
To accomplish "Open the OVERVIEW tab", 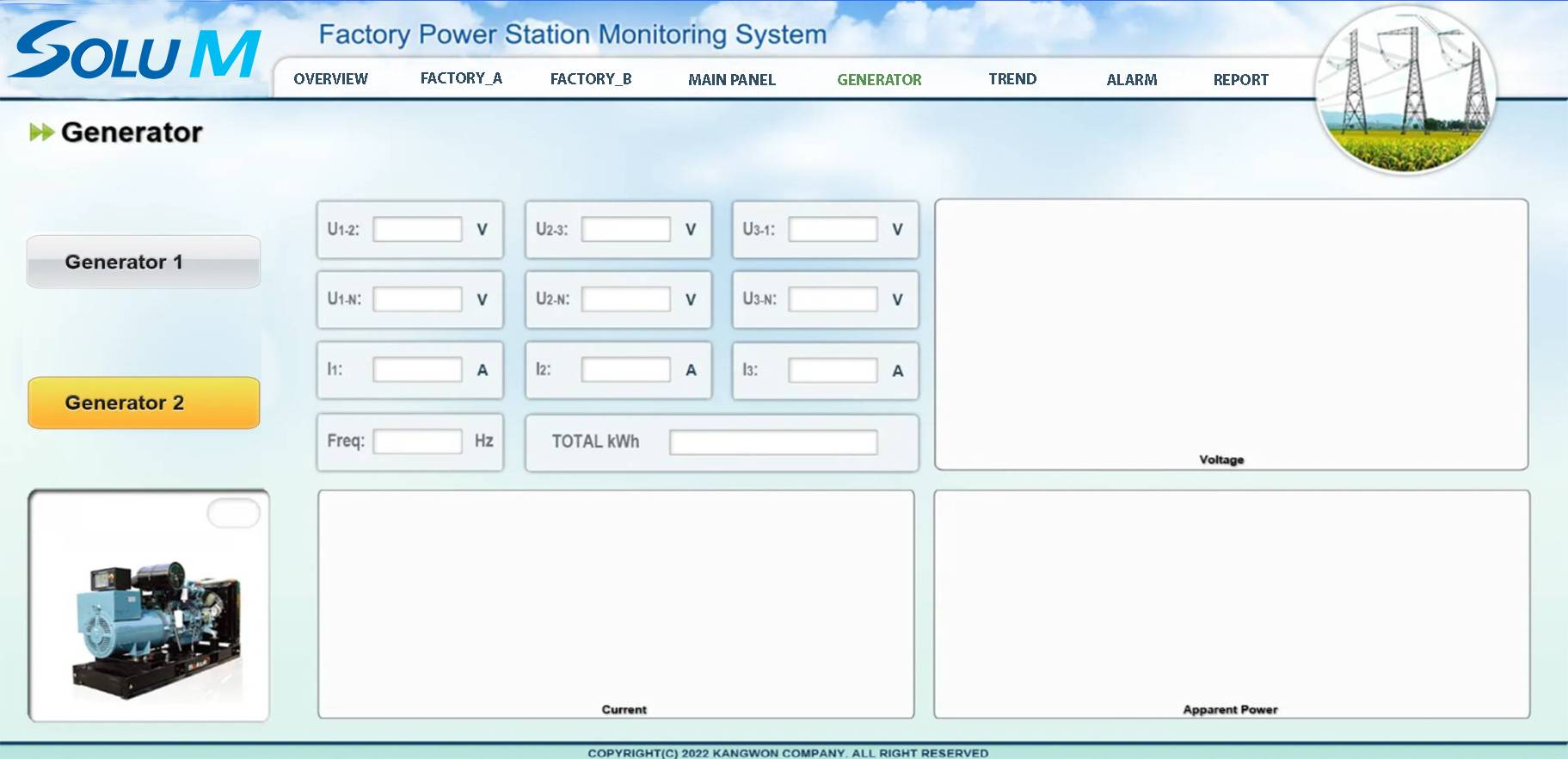I will (x=330, y=79).
